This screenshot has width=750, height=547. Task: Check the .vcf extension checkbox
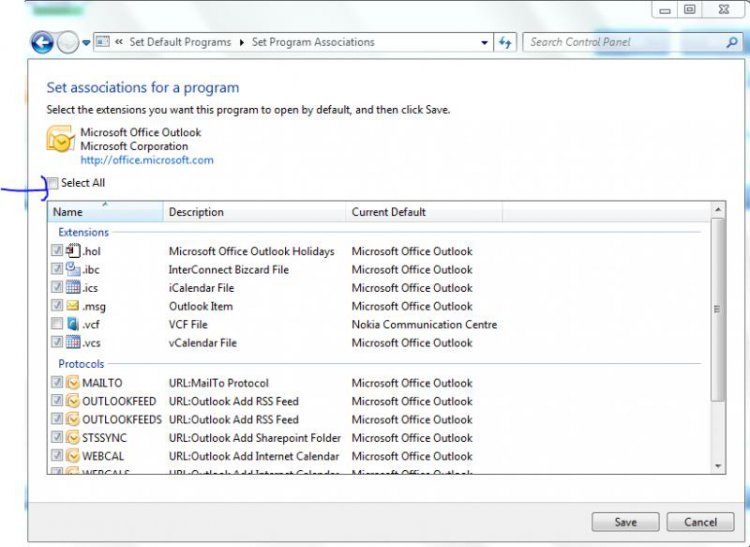pyautogui.click(x=57, y=324)
